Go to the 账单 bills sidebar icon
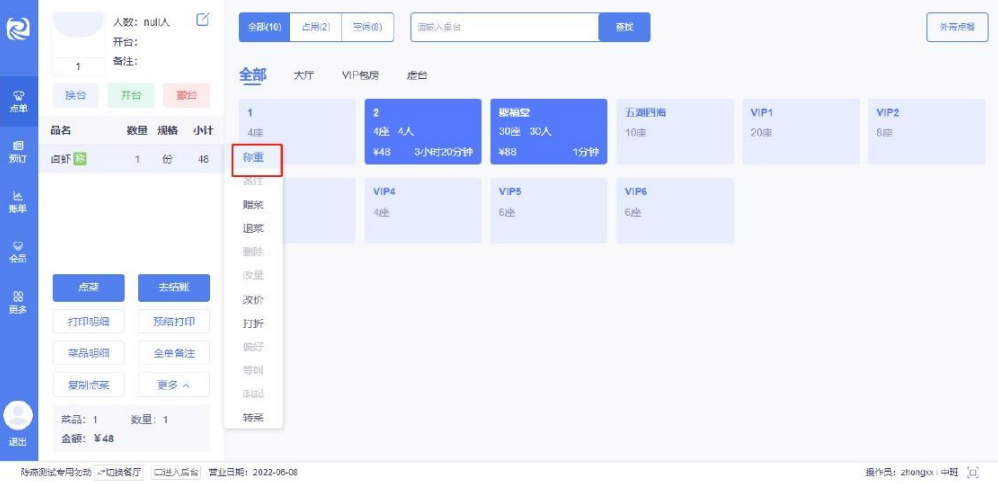This screenshot has height=484, width=998. (x=18, y=201)
